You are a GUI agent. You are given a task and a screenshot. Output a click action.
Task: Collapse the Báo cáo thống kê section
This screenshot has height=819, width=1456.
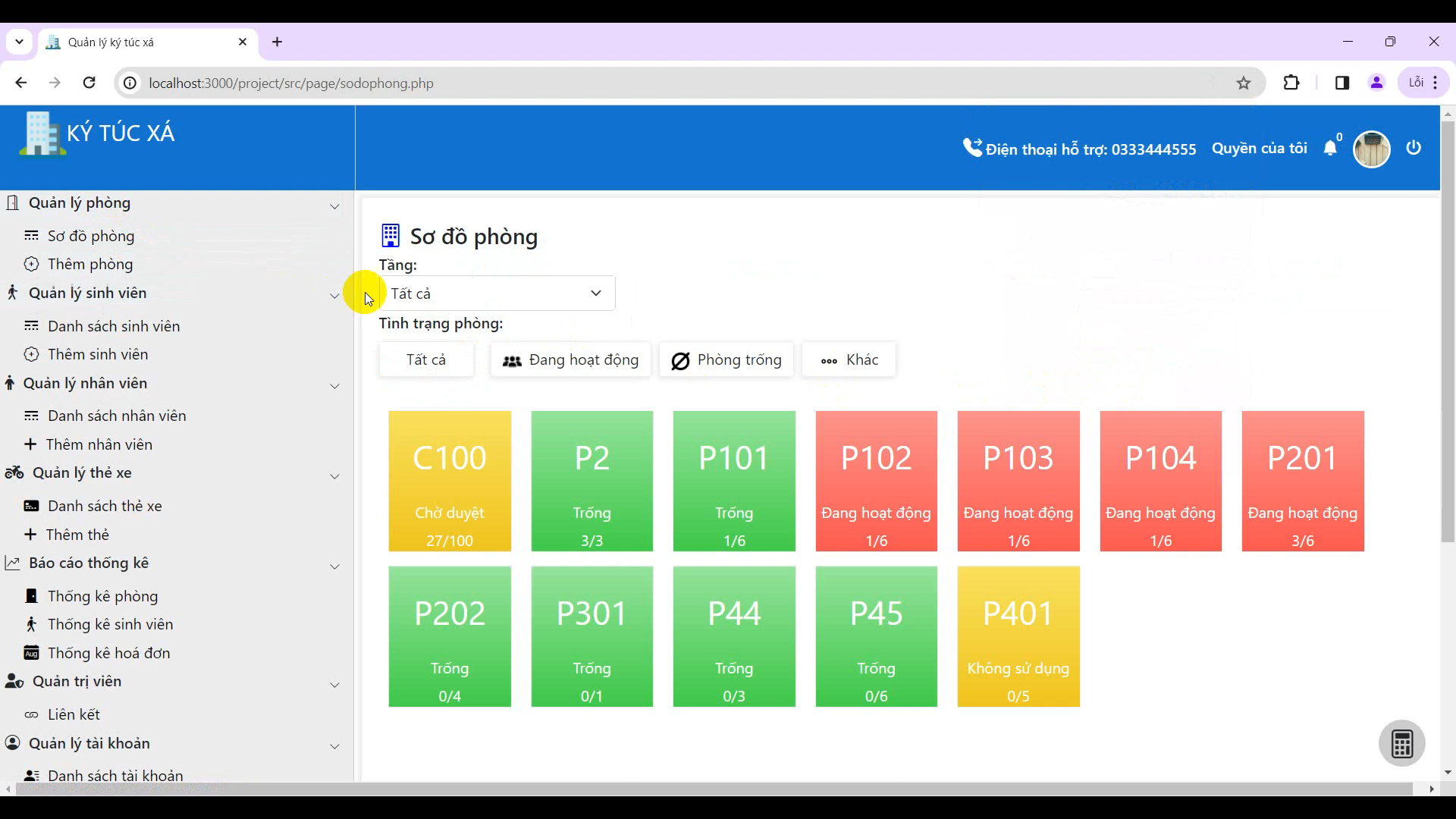[x=334, y=566]
